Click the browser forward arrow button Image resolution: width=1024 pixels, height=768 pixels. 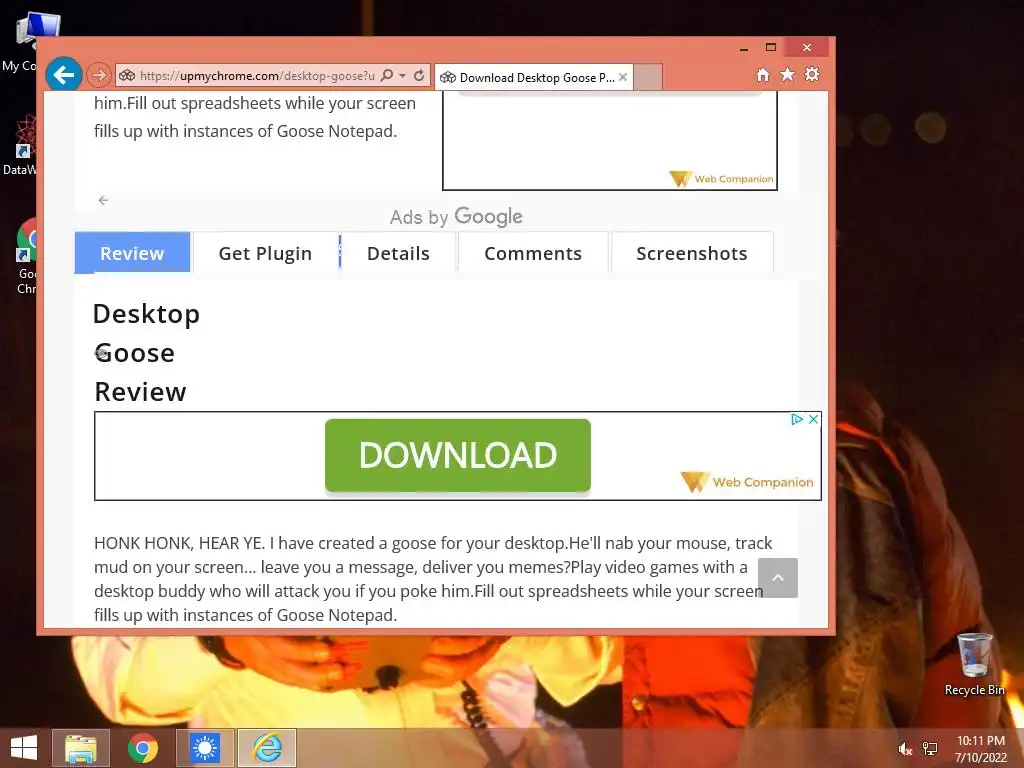[99, 75]
